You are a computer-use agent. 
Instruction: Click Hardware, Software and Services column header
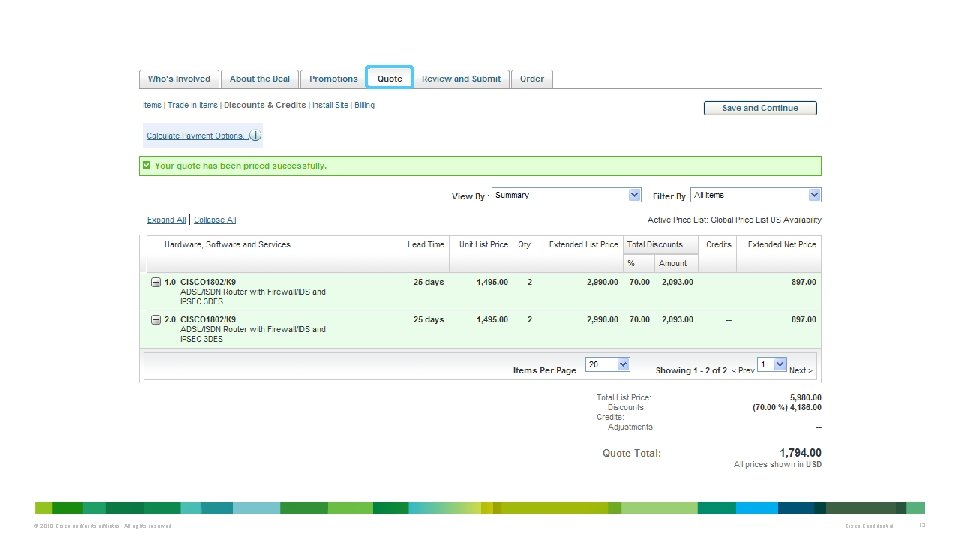(227, 244)
